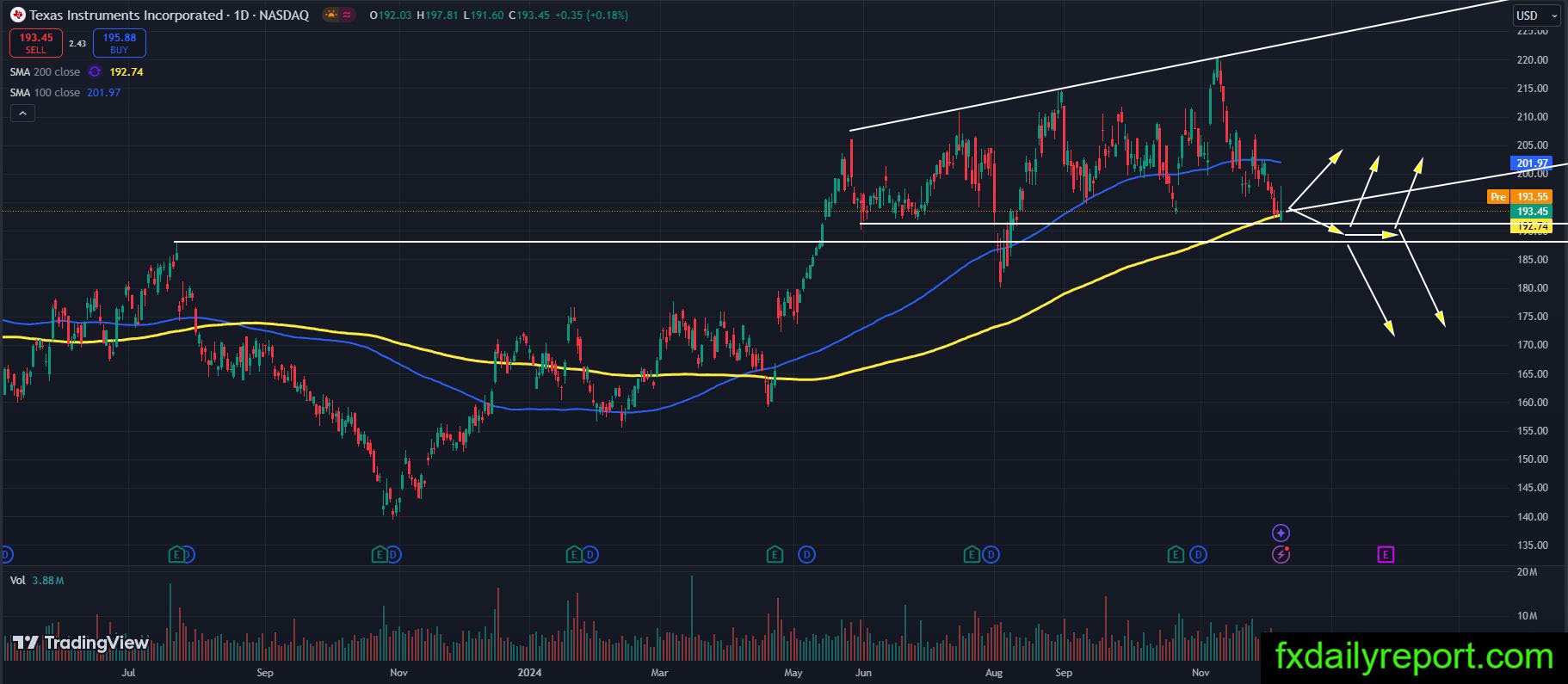
Task: Click the 160.00 price scale value
Action: (x=1533, y=403)
